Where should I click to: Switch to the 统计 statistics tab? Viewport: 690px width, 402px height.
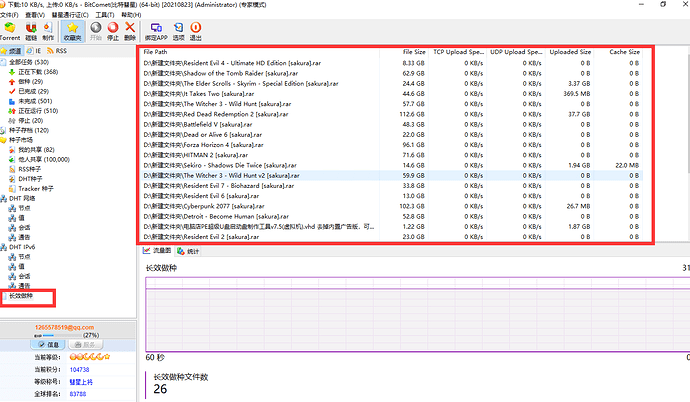tap(188, 251)
